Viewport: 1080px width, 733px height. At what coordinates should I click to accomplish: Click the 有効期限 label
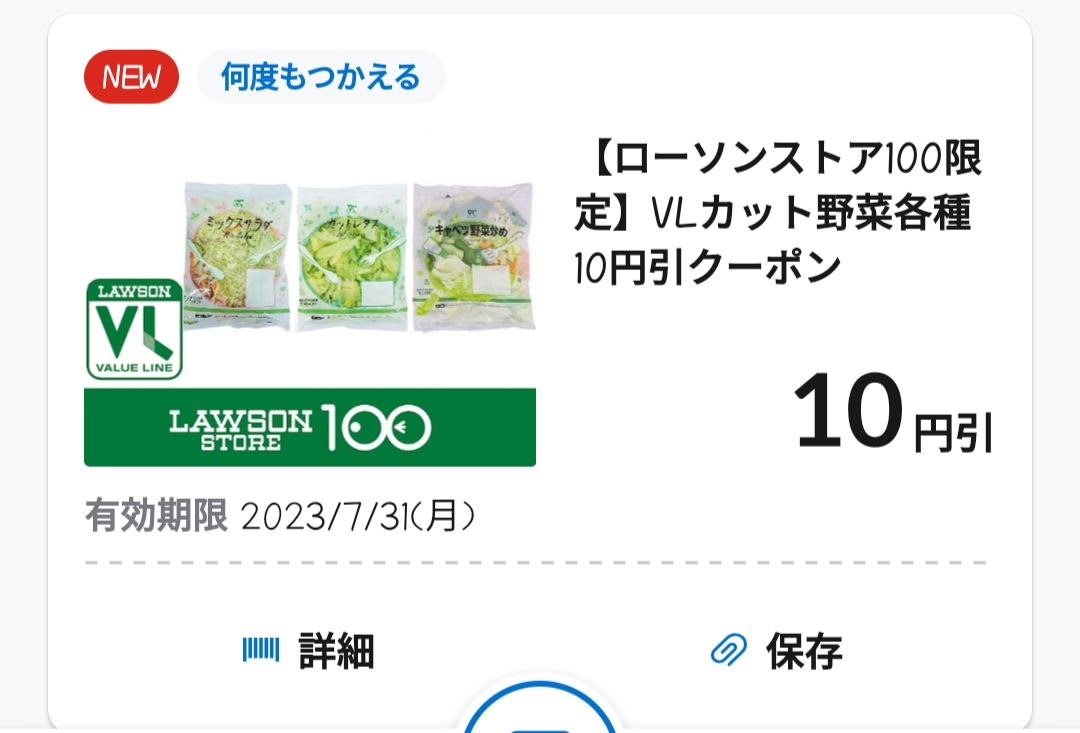pos(156,517)
